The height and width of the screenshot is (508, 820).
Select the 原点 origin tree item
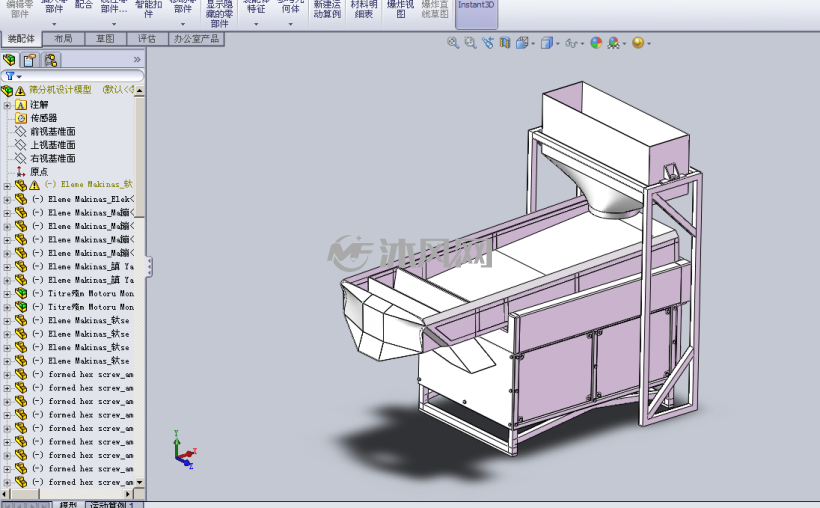pos(39,172)
